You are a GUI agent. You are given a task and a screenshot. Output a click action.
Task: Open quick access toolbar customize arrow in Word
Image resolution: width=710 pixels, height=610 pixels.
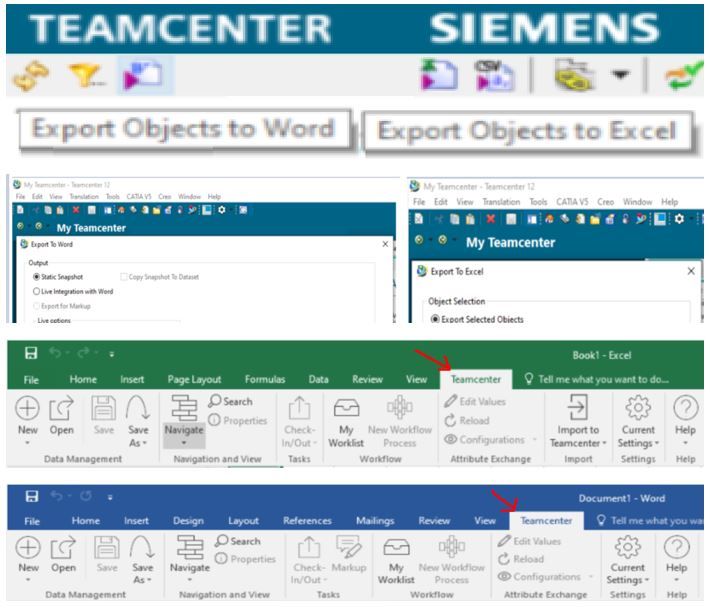(110, 497)
